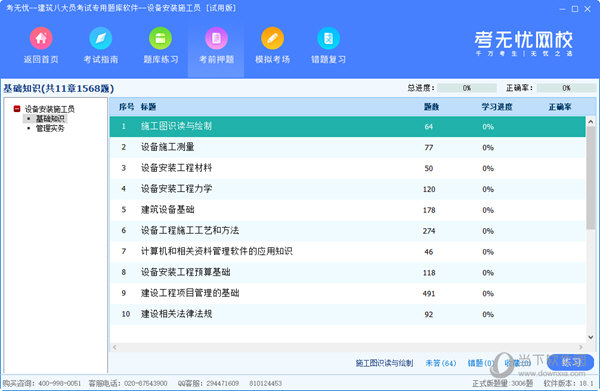Click the 正确率 column header
600x391 pixels.
[x=560, y=107]
